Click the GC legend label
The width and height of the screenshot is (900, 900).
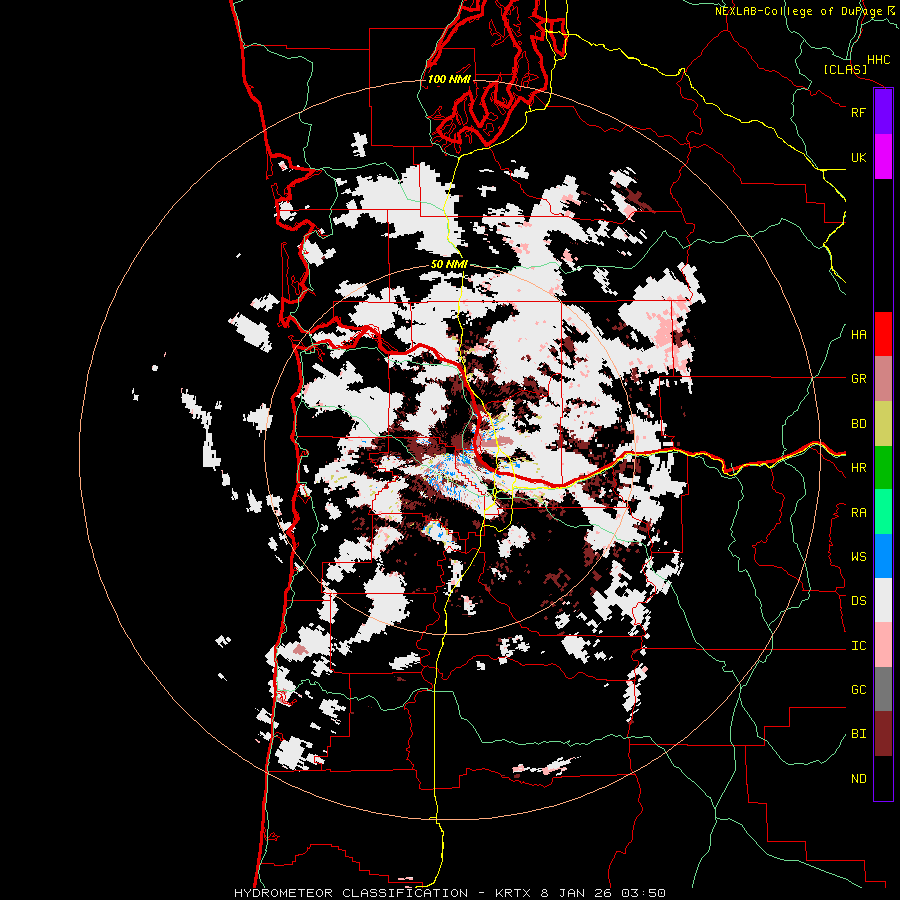coord(858,690)
